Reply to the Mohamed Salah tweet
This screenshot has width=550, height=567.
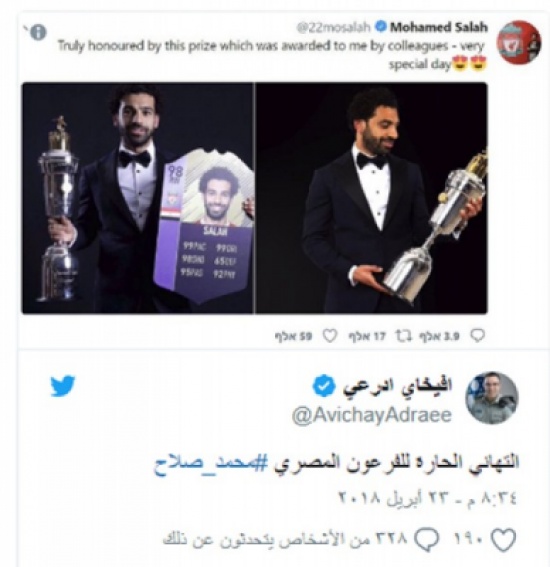(477, 336)
